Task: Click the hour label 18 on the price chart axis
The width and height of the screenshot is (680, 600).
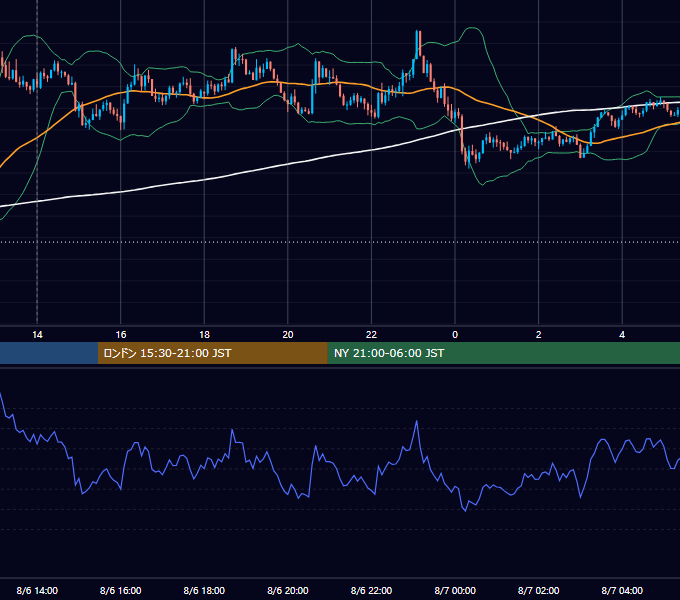Action: coord(204,335)
